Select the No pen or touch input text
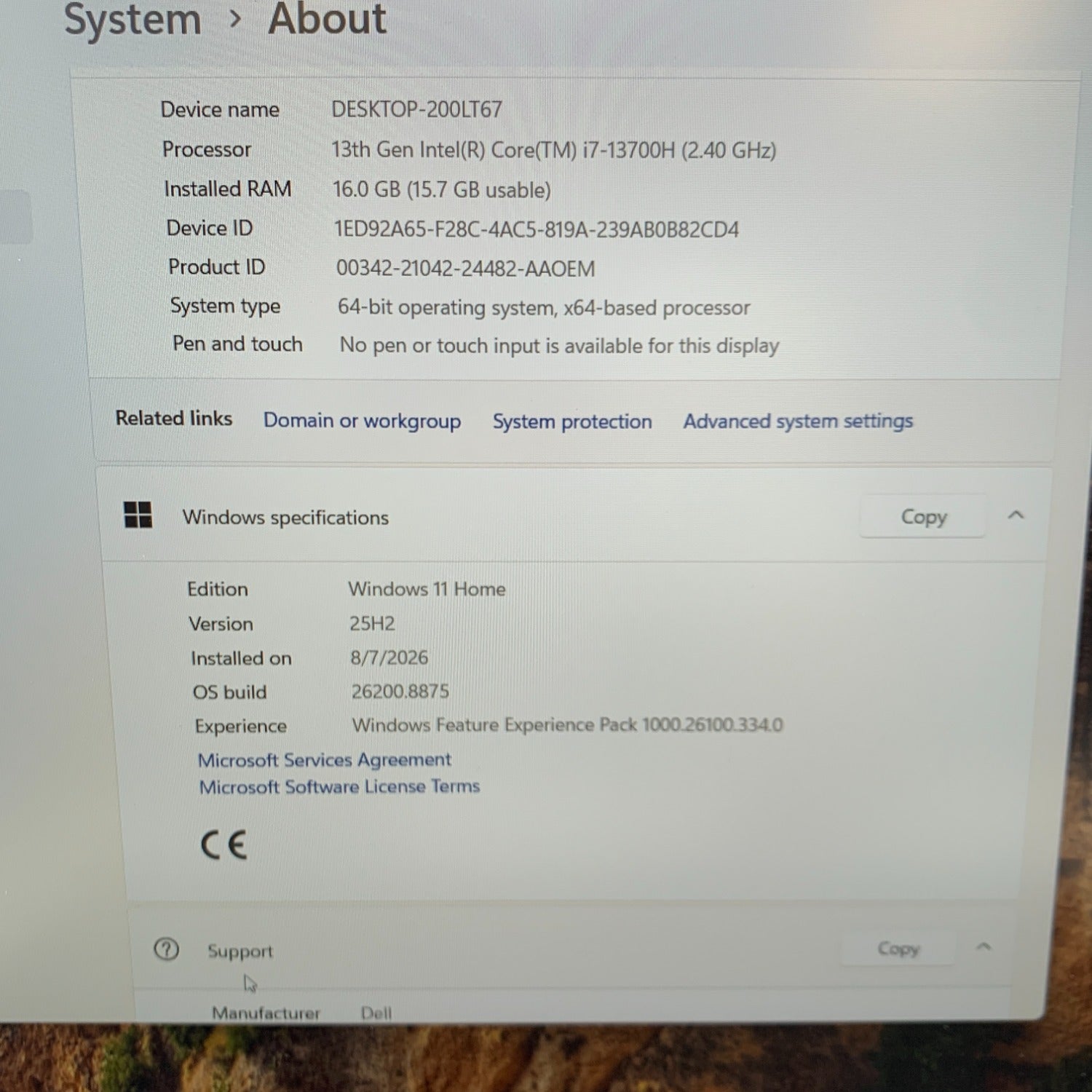 [x=559, y=345]
